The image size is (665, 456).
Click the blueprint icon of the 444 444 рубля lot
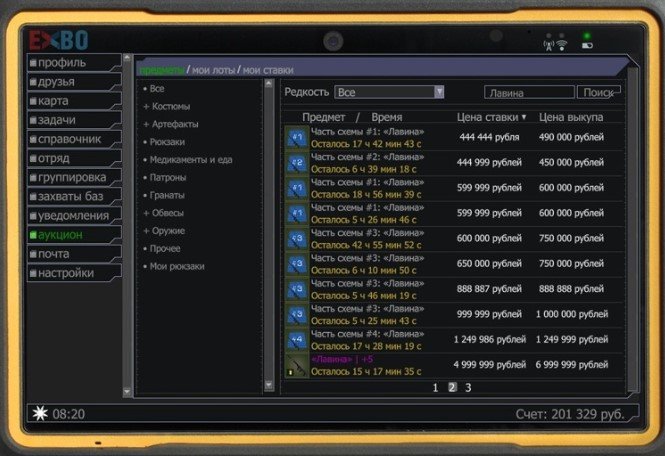(297, 138)
